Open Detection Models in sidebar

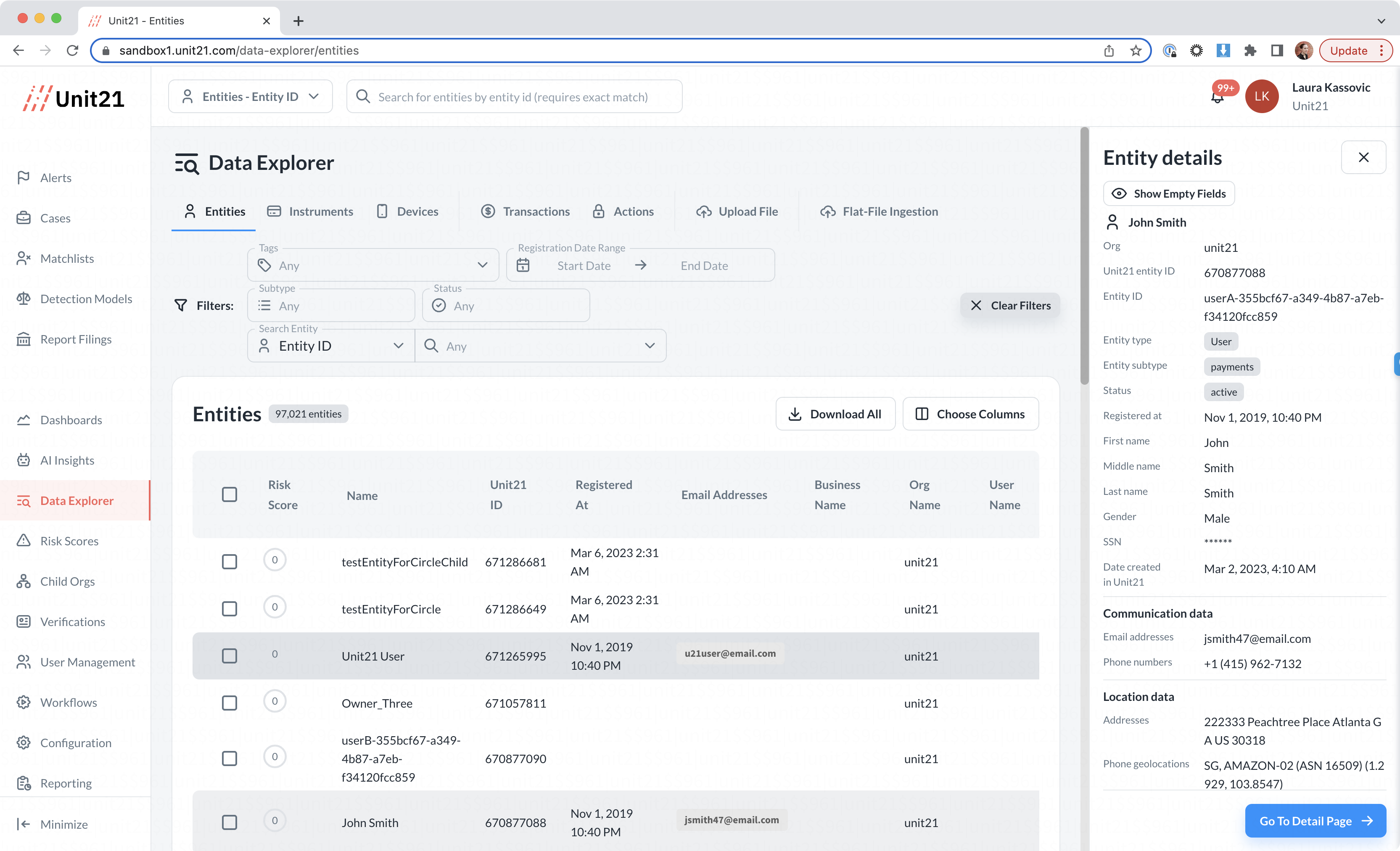pyautogui.click(x=85, y=299)
